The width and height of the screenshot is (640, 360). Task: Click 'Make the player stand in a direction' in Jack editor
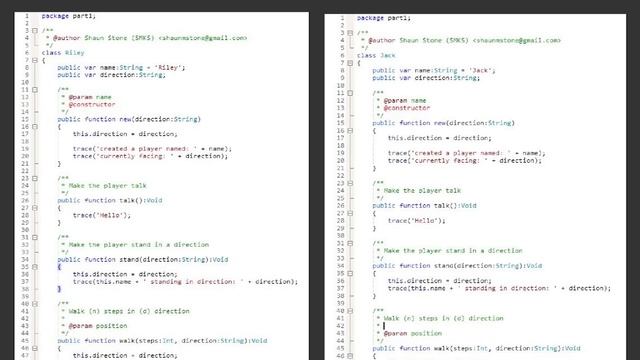(x=453, y=251)
